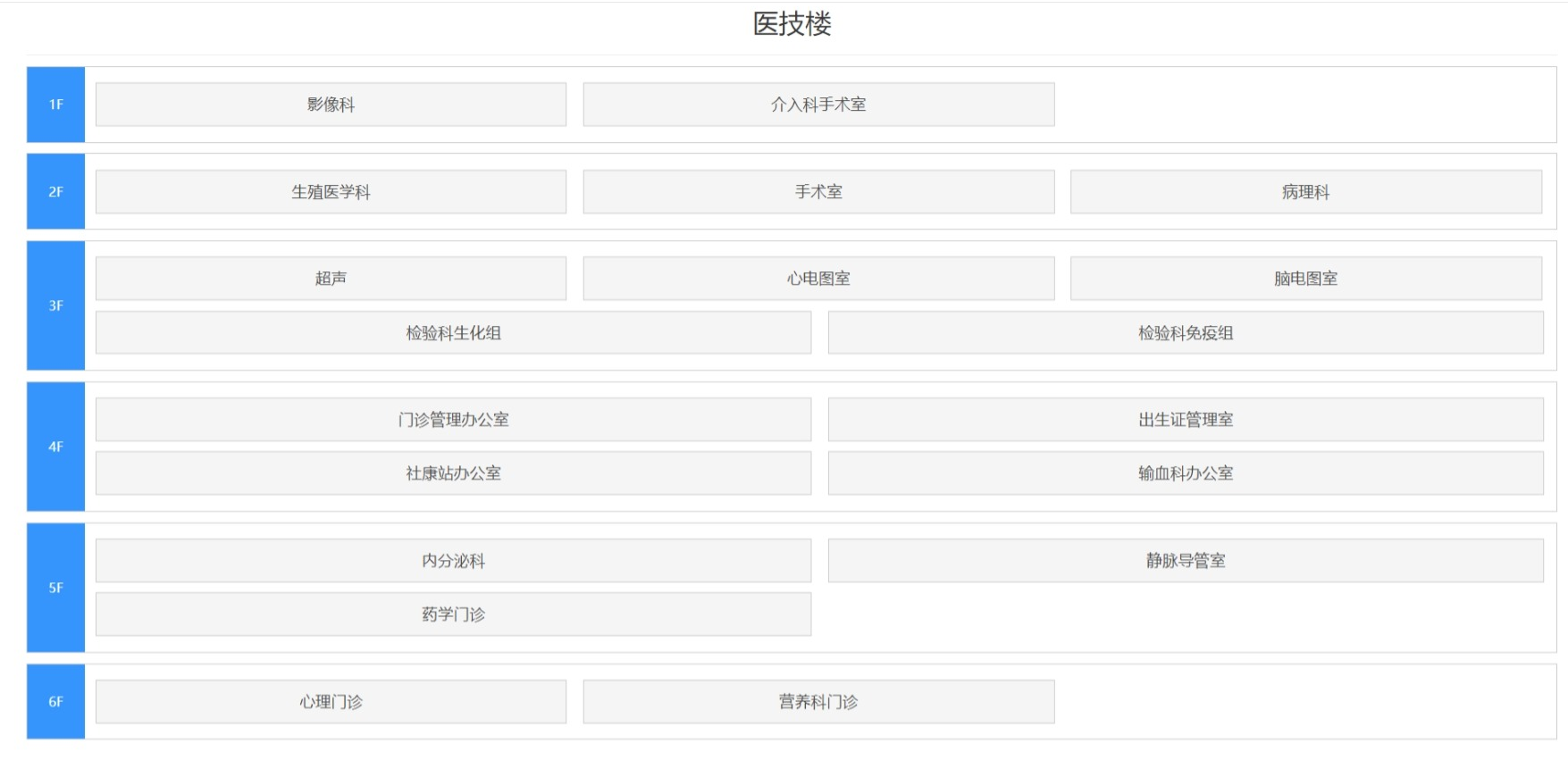Select 检验科生化组 button
1568x769 pixels.
pyautogui.click(x=453, y=333)
